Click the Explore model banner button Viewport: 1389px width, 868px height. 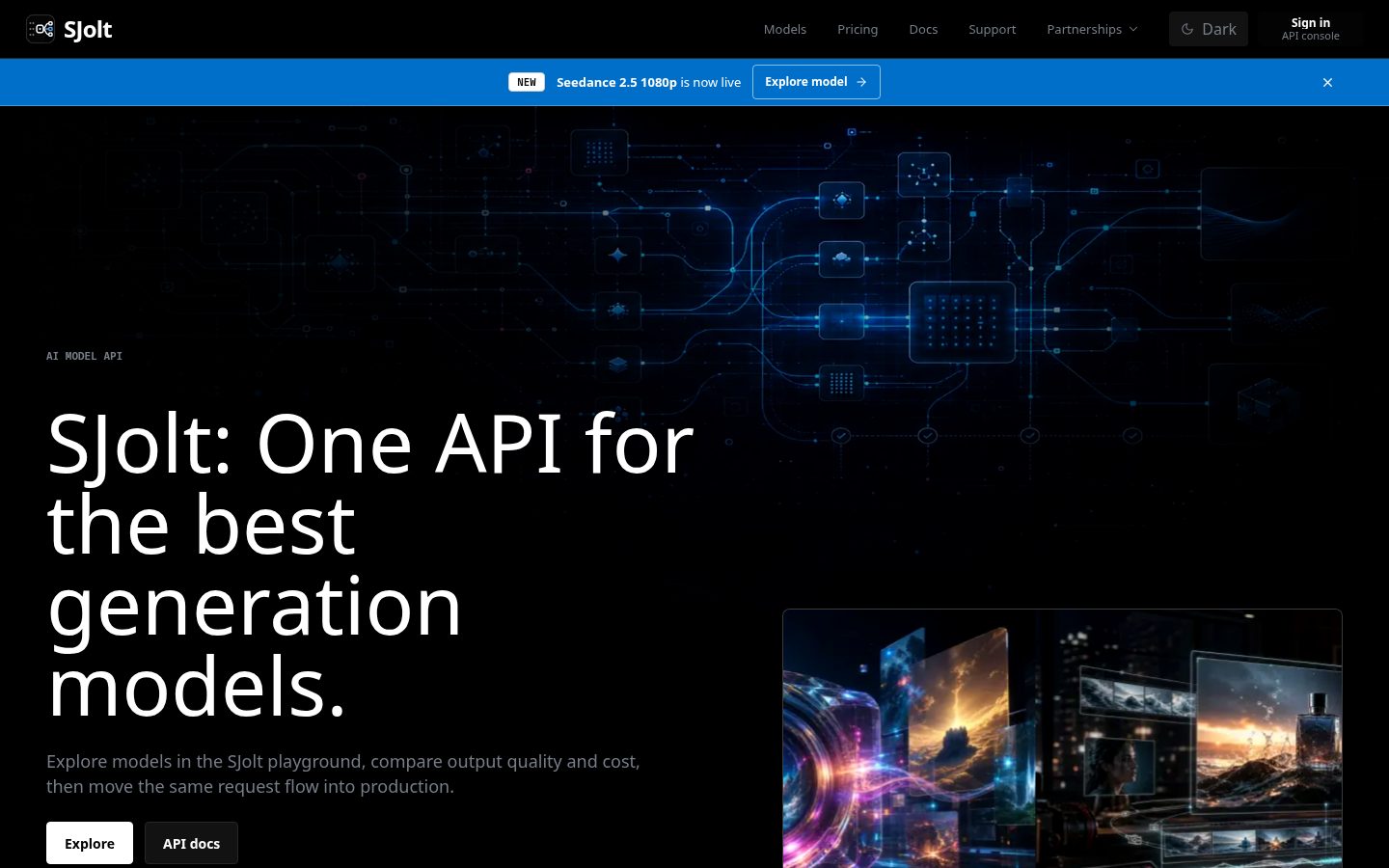[x=816, y=82]
